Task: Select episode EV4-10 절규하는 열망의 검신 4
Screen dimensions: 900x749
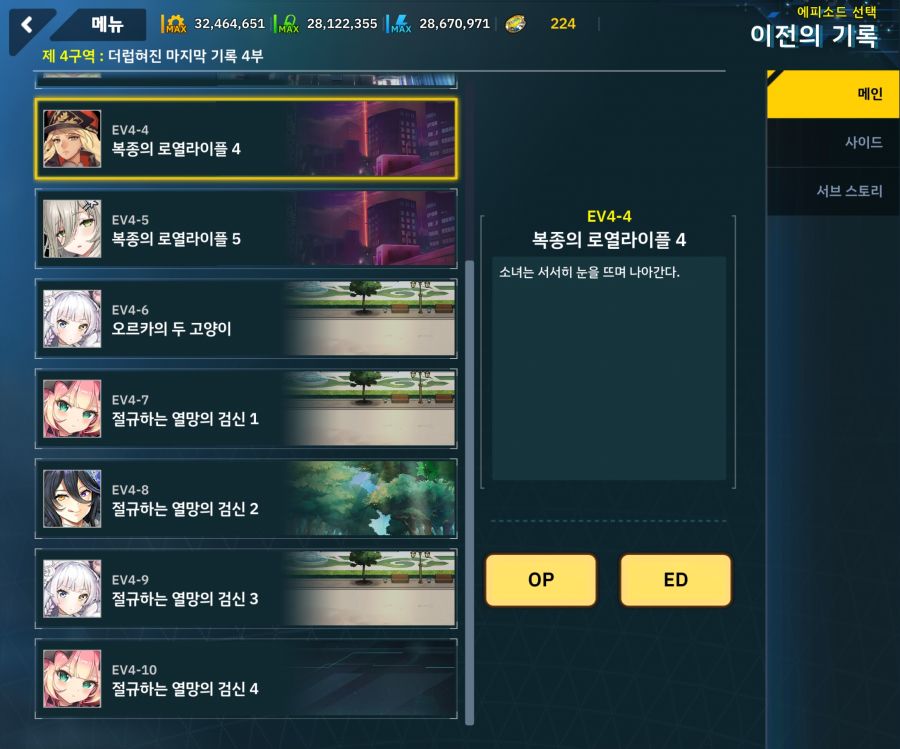Action: click(246, 679)
